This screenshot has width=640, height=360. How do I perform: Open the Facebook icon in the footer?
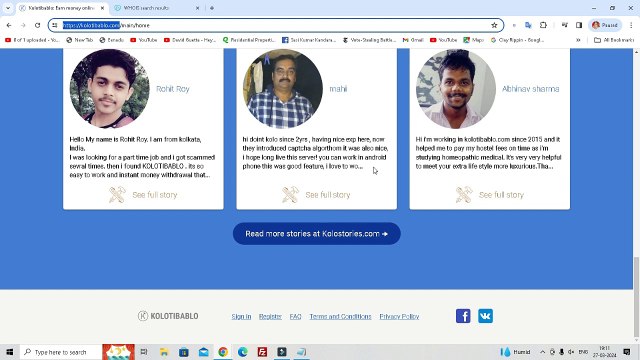[x=463, y=316]
